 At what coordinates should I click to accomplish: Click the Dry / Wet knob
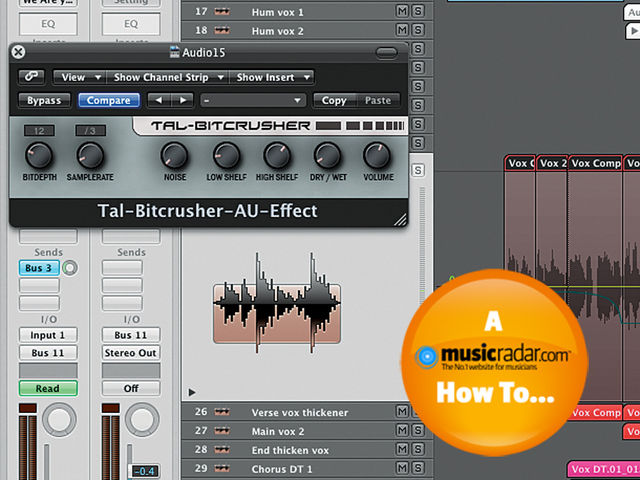point(327,156)
